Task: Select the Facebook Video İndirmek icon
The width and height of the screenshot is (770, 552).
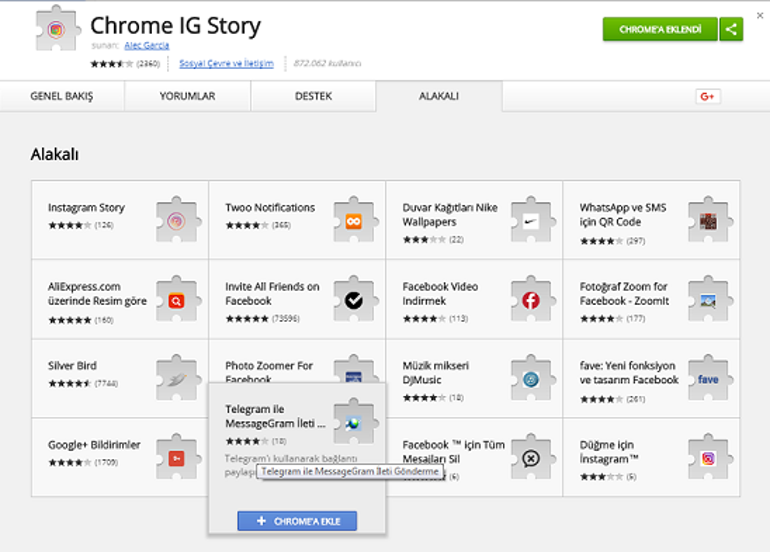Action: click(x=531, y=300)
